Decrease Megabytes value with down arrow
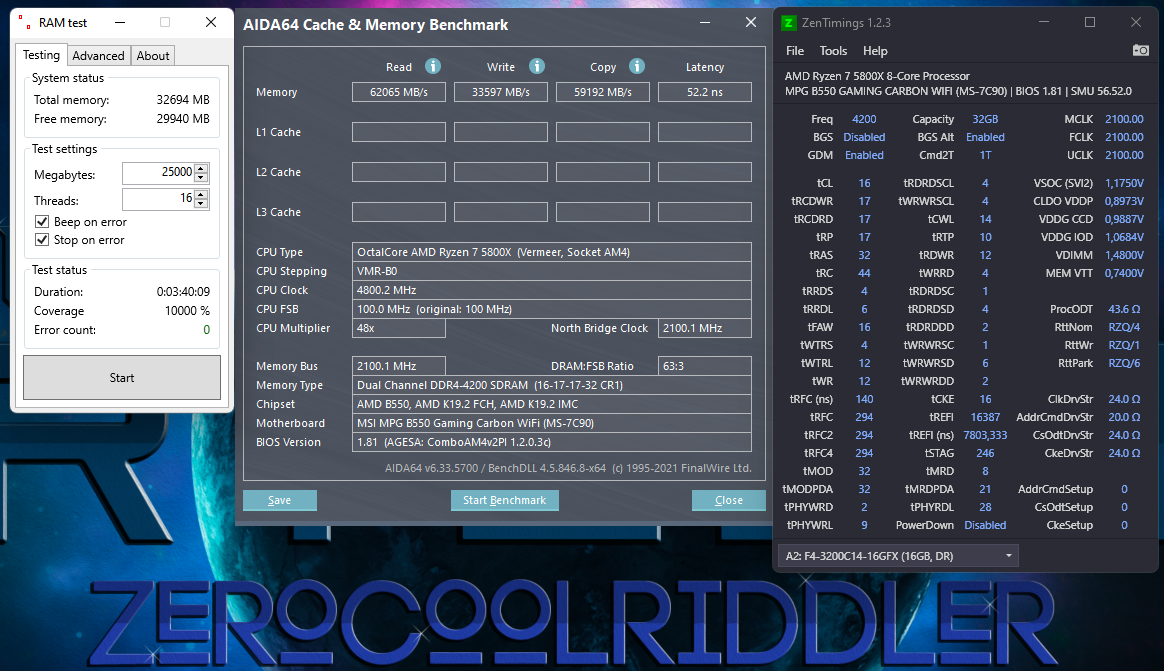This screenshot has height=671, width=1164. tap(201, 177)
